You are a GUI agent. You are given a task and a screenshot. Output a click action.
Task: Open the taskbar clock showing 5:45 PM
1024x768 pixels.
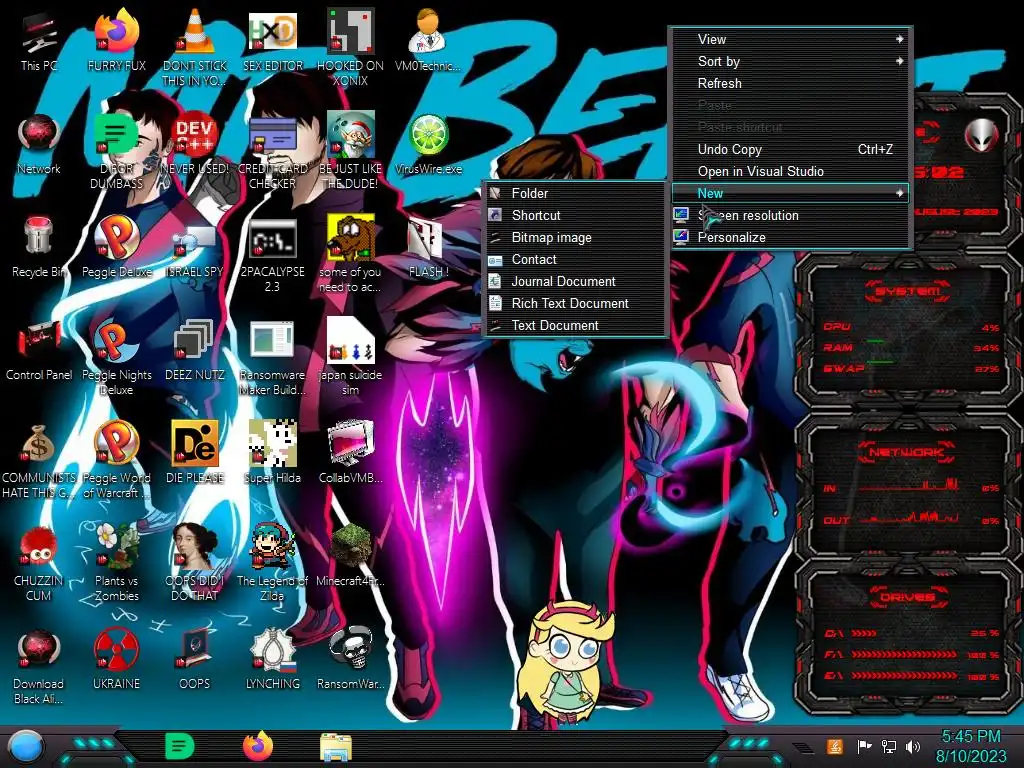click(971, 746)
